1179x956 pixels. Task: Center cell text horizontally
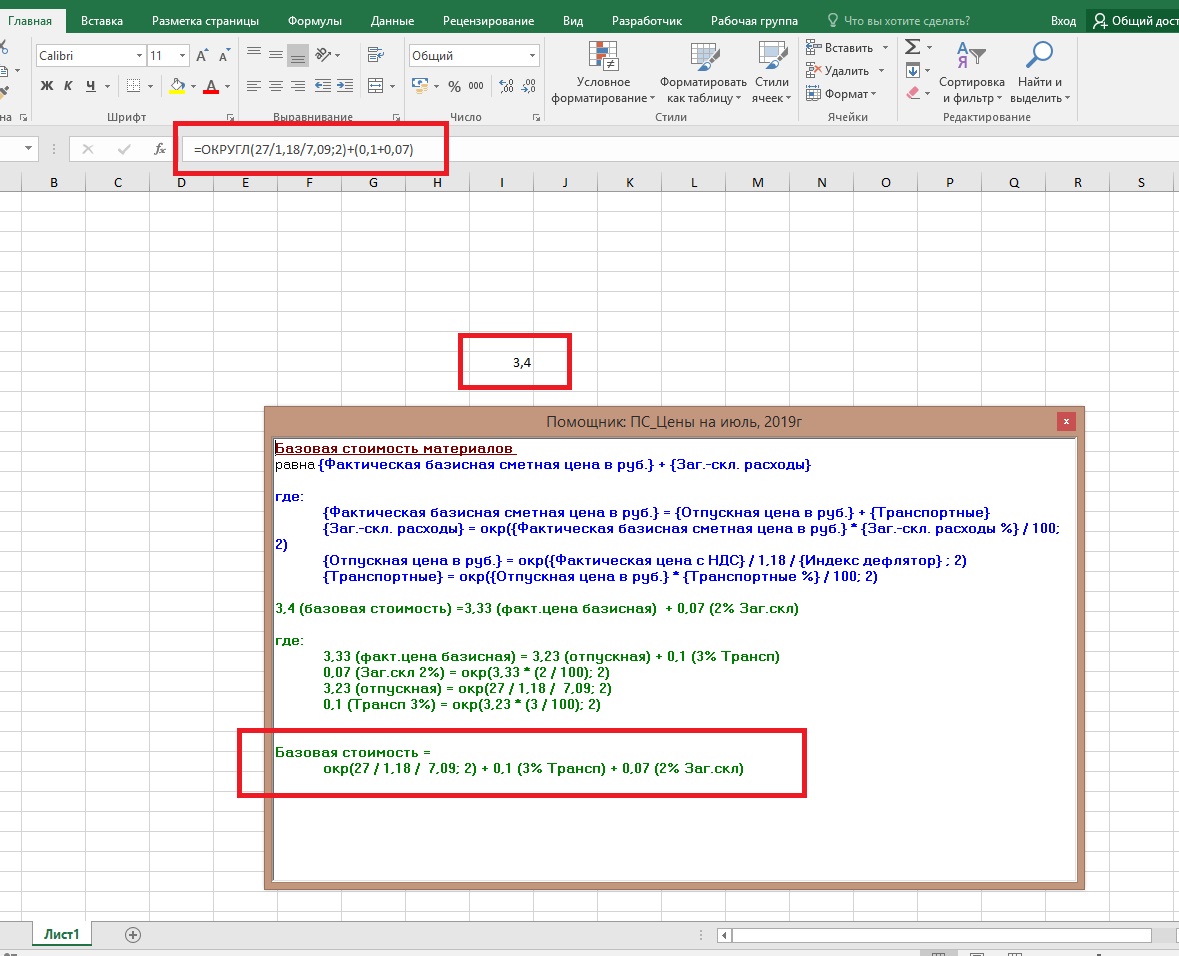pyautogui.click(x=276, y=86)
